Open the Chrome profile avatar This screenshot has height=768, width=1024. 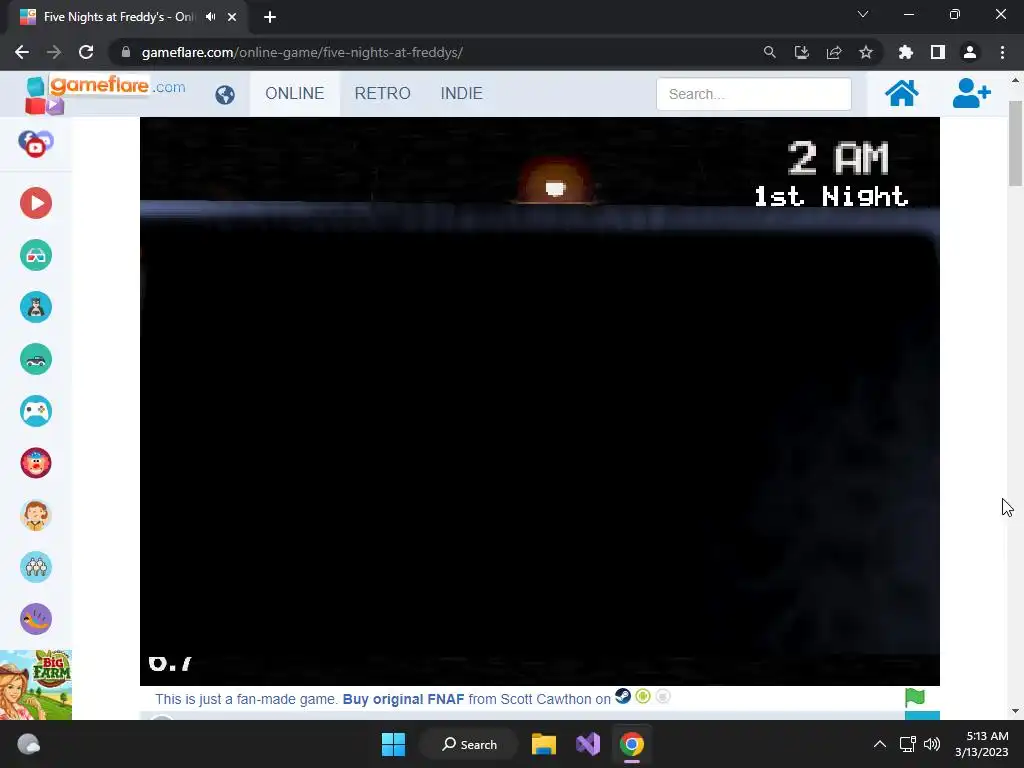tap(970, 52)
